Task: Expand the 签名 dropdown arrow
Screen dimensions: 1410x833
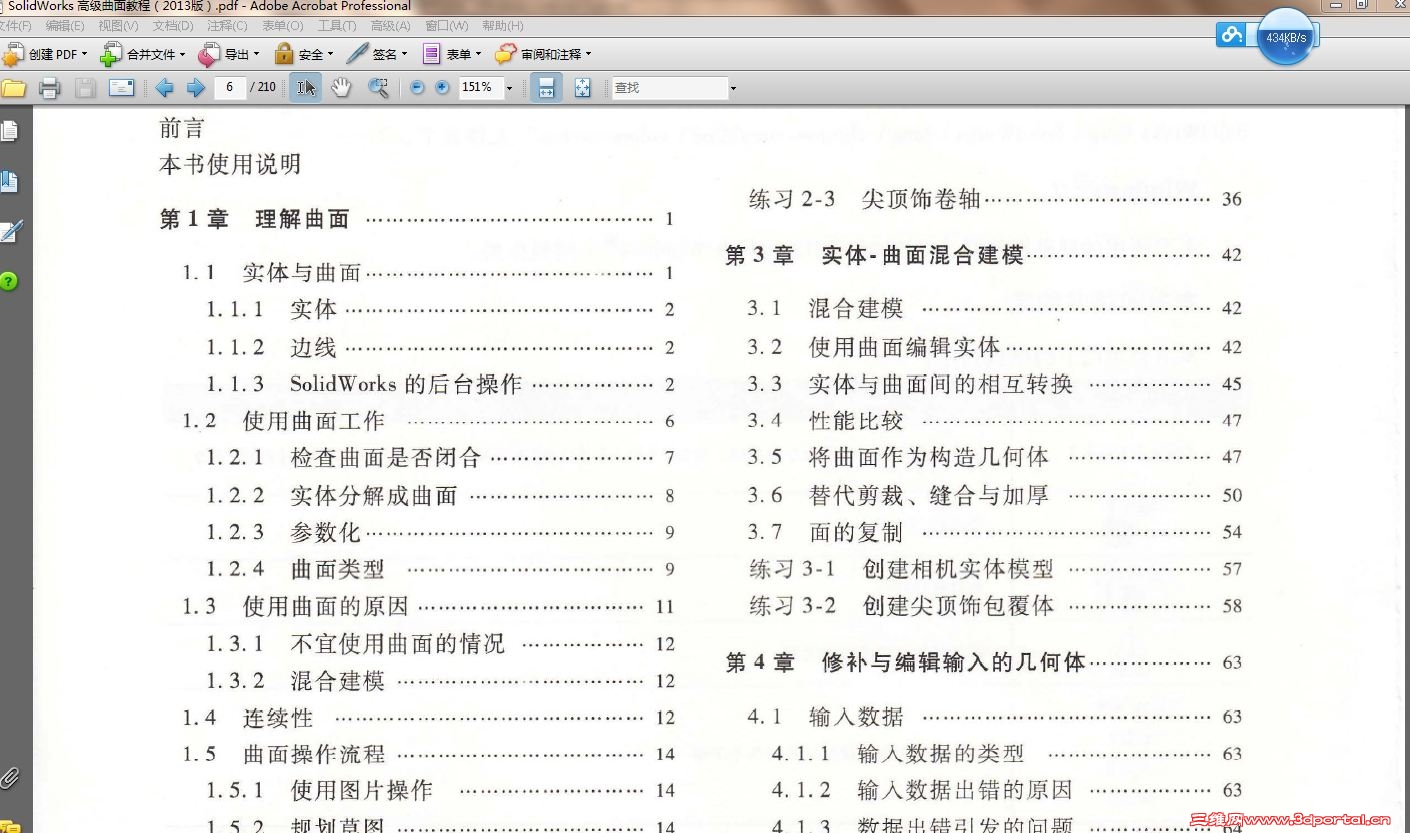Action: tap(404, 54)
